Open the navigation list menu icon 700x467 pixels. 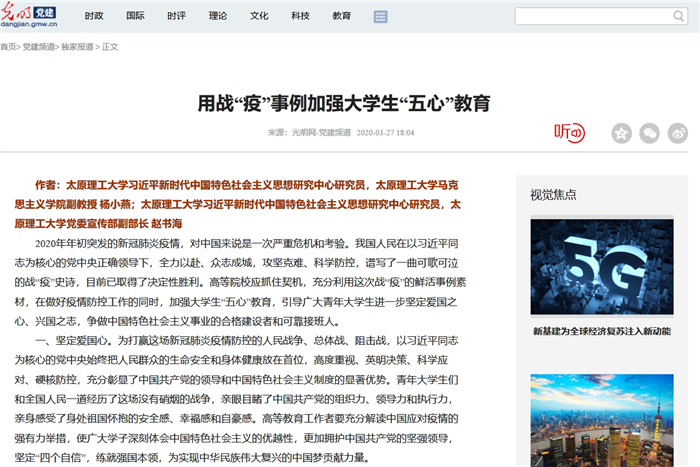[x=380, y=17]
